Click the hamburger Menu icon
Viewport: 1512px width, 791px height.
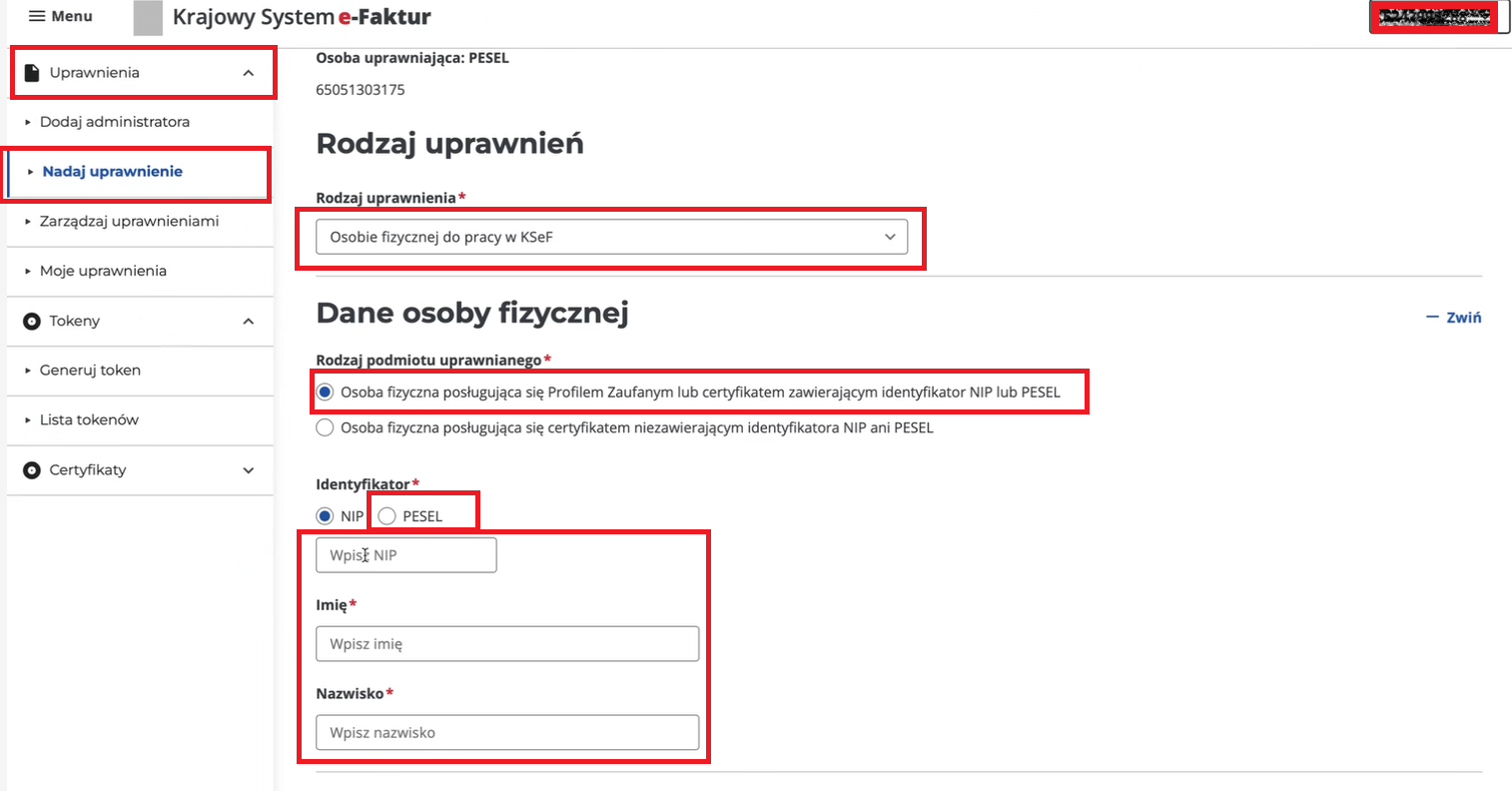(37, 16)
